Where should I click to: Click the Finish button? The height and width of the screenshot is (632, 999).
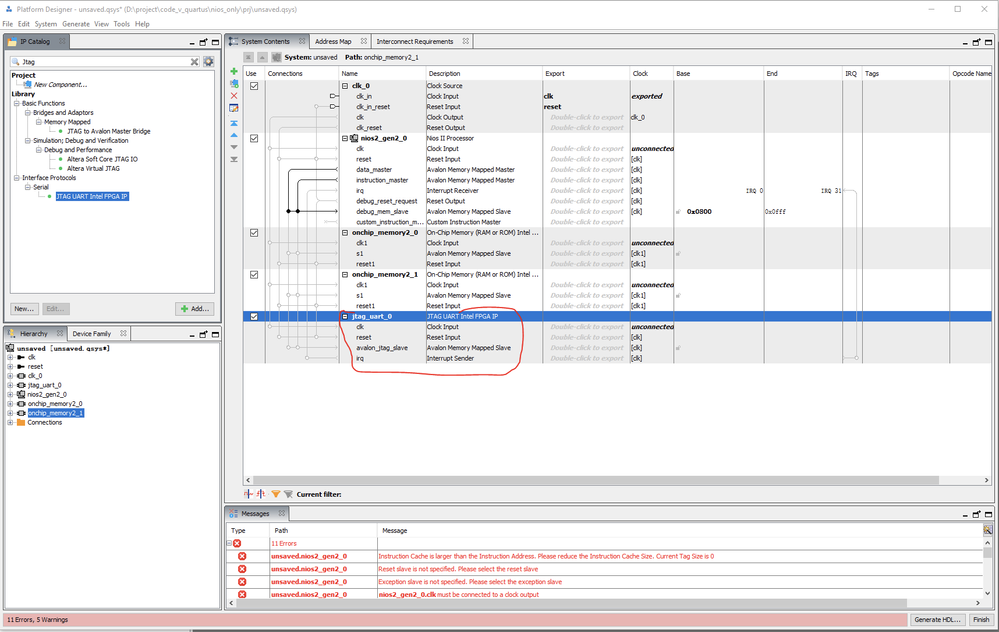981,620
